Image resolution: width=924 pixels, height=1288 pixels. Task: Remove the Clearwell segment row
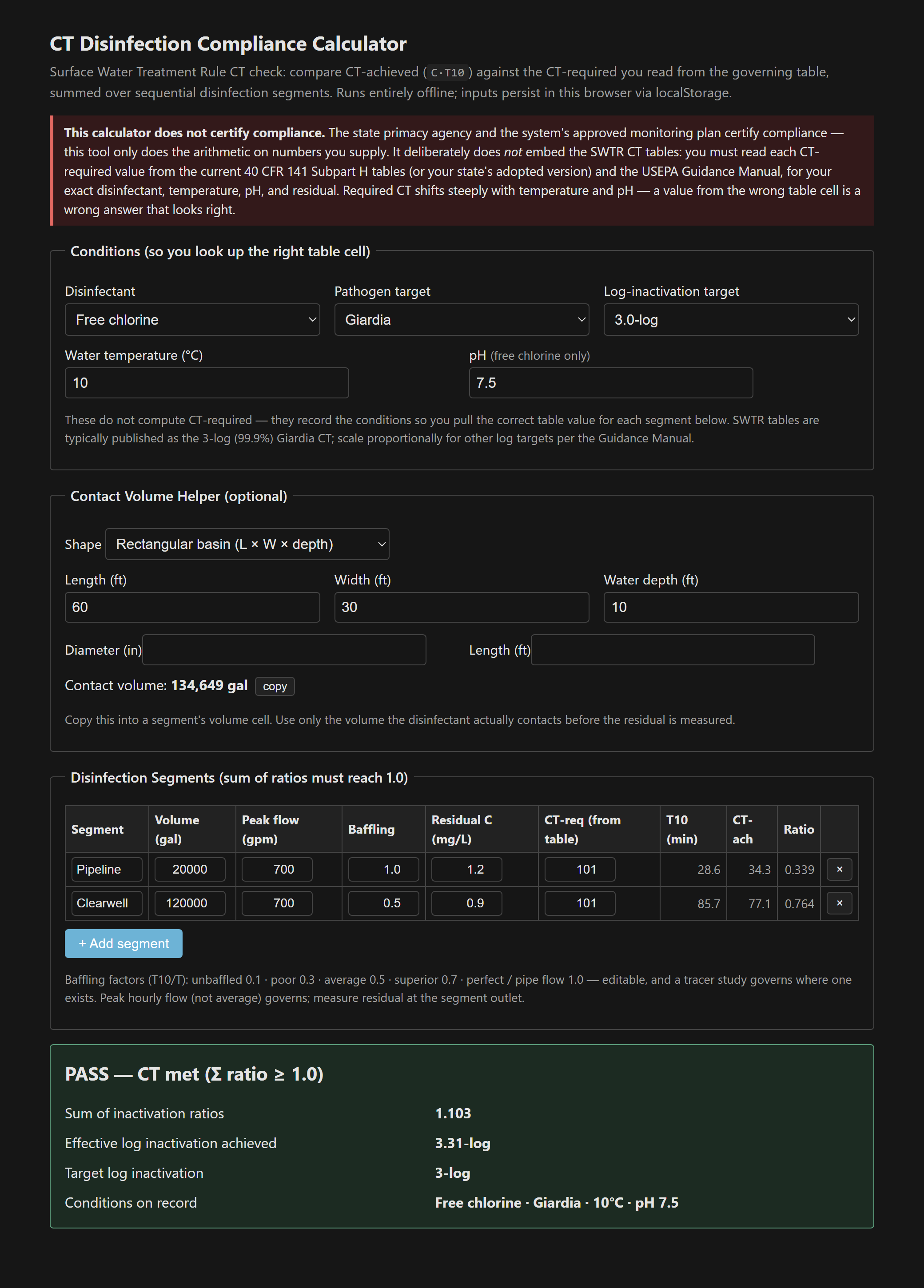(839, 903)
